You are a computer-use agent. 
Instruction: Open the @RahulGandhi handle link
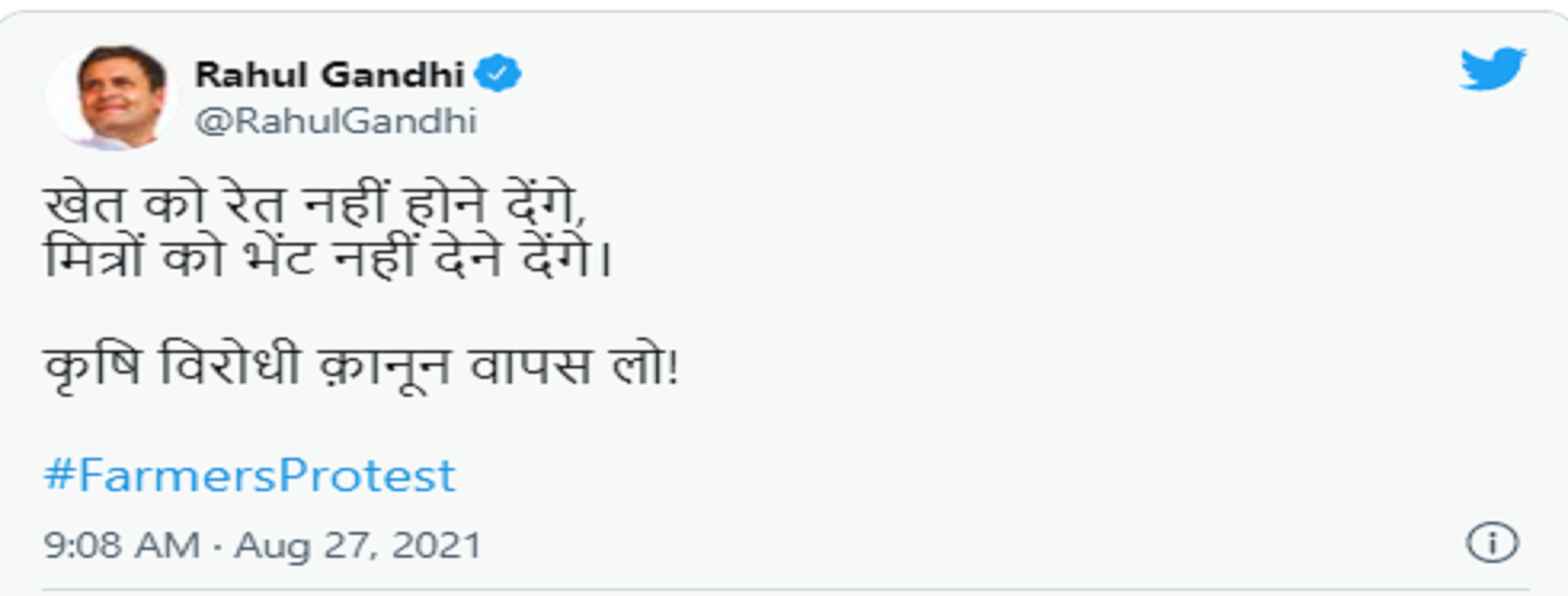click(x=336, y=121)
